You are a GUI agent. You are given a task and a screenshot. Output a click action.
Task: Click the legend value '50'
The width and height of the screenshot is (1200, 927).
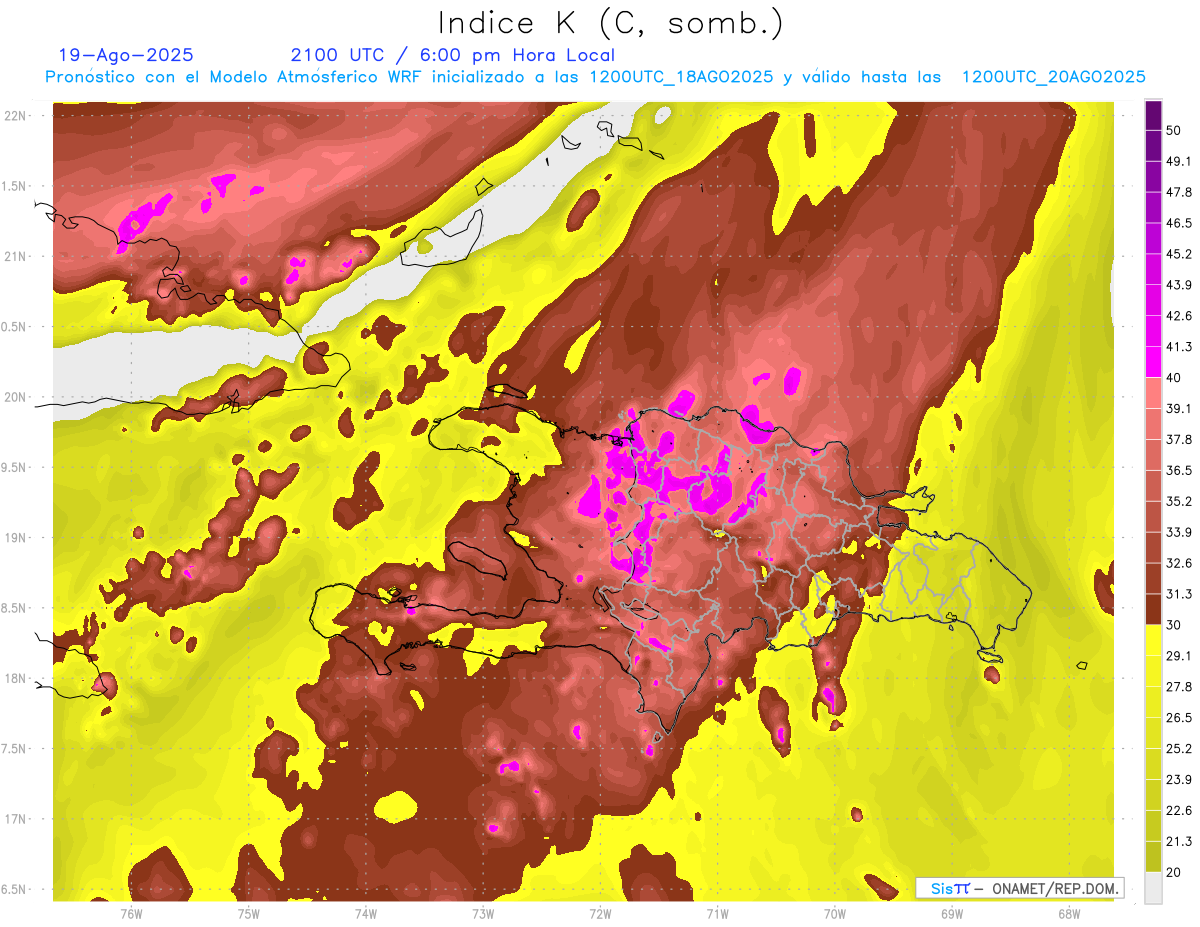[1175, 131]
